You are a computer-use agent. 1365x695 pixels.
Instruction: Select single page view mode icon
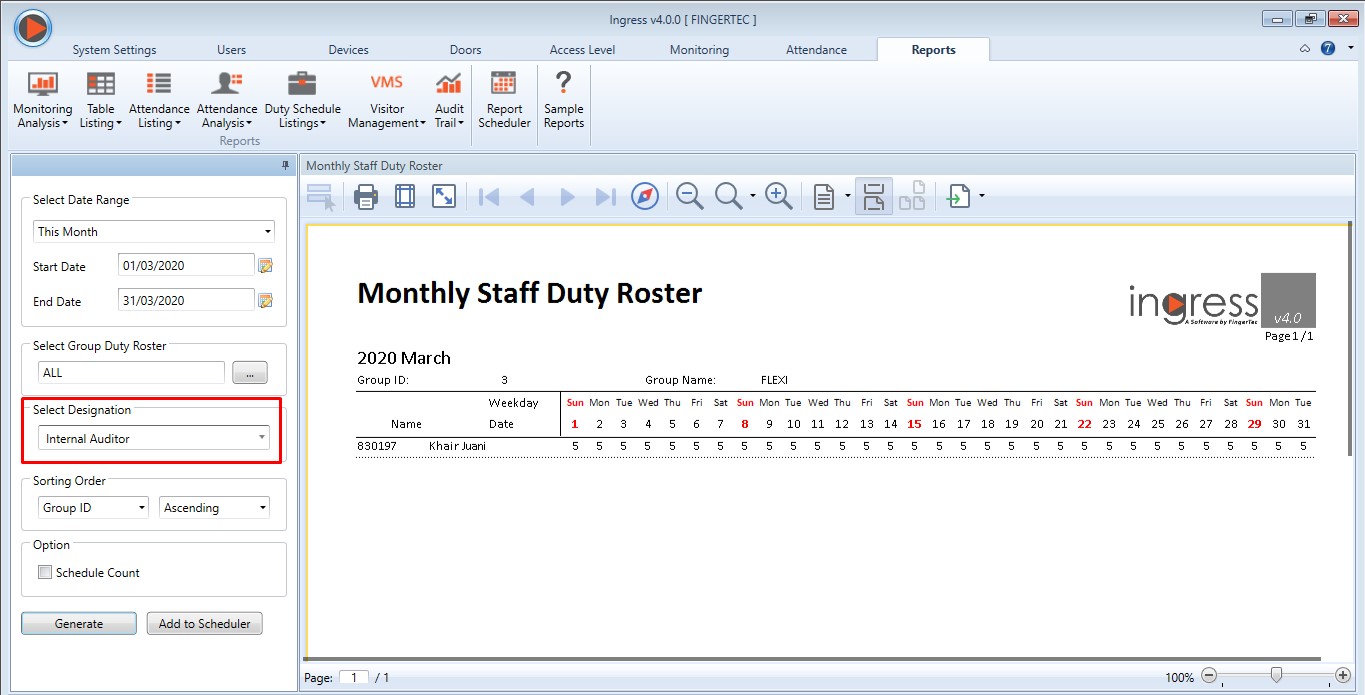coord(823,197)
